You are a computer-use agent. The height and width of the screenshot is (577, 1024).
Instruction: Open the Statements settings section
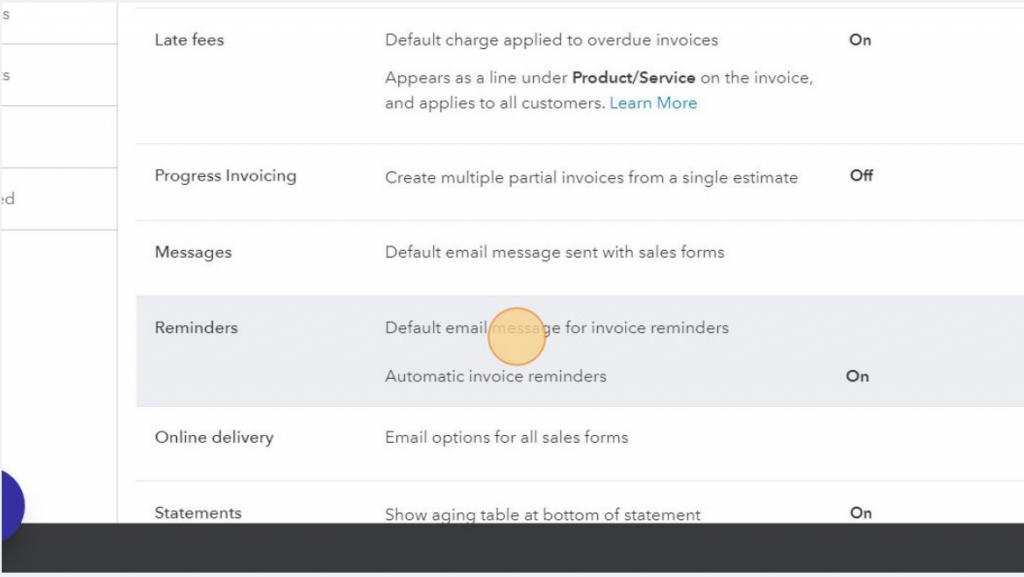[198, 512]
